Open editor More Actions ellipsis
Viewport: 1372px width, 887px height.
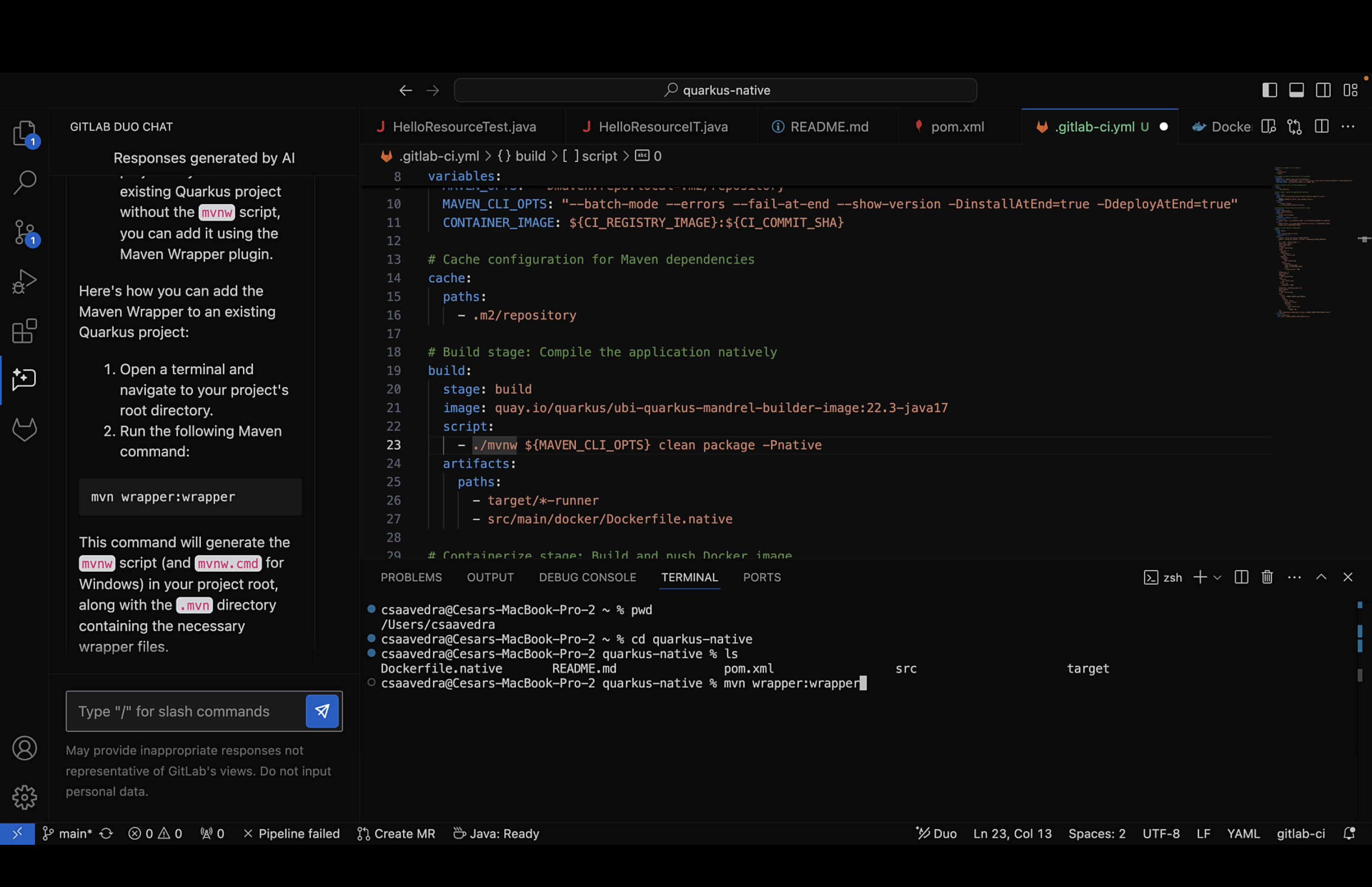pos(1348,127)
